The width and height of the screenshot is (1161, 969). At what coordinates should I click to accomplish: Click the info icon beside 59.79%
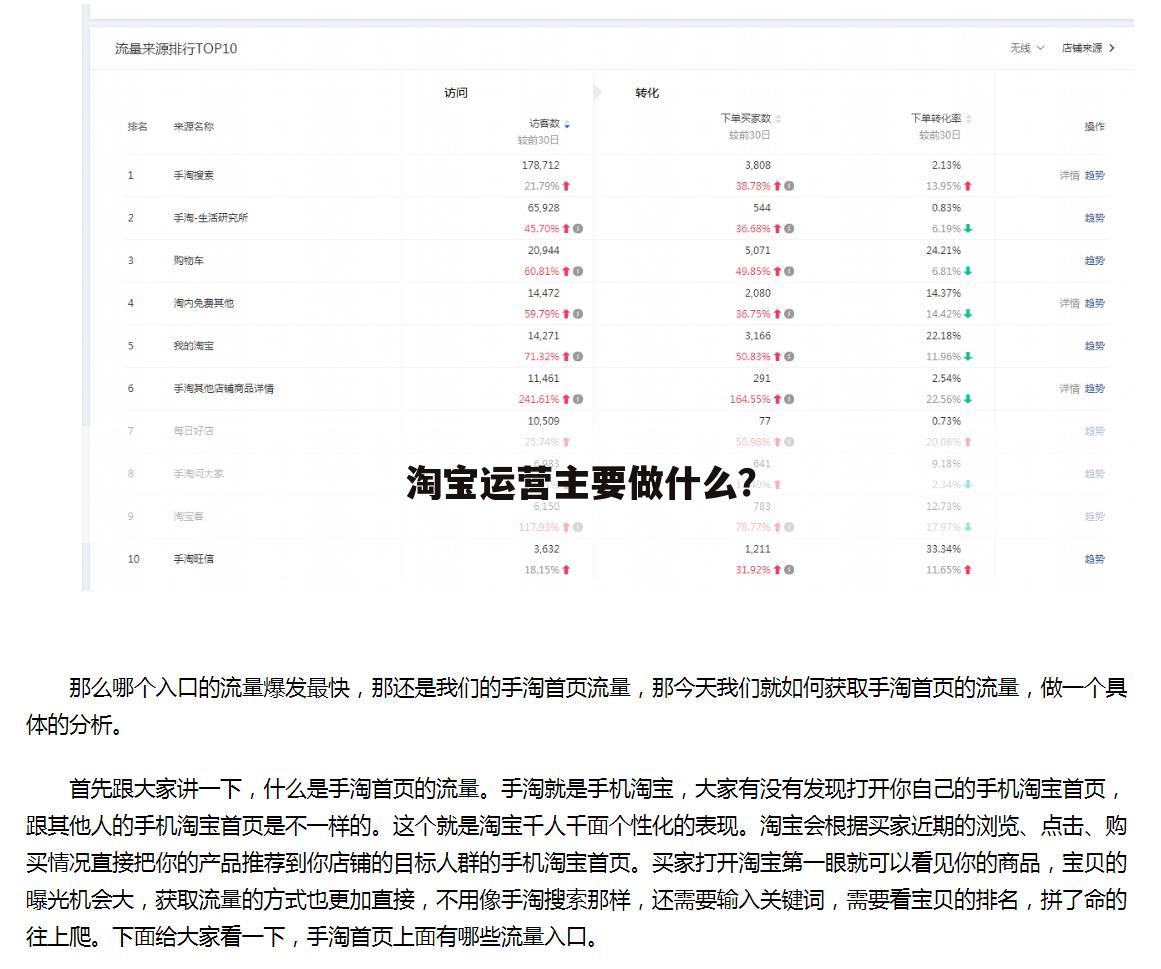pos(578,314)
